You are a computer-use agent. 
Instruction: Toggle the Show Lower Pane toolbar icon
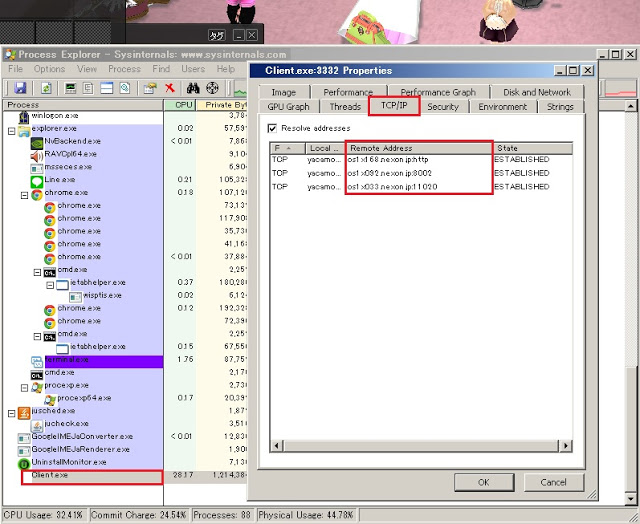(107, 88)
